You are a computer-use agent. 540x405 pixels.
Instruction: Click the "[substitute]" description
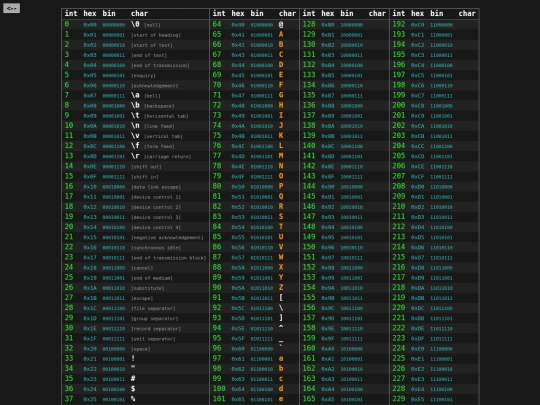click(147, 288)
